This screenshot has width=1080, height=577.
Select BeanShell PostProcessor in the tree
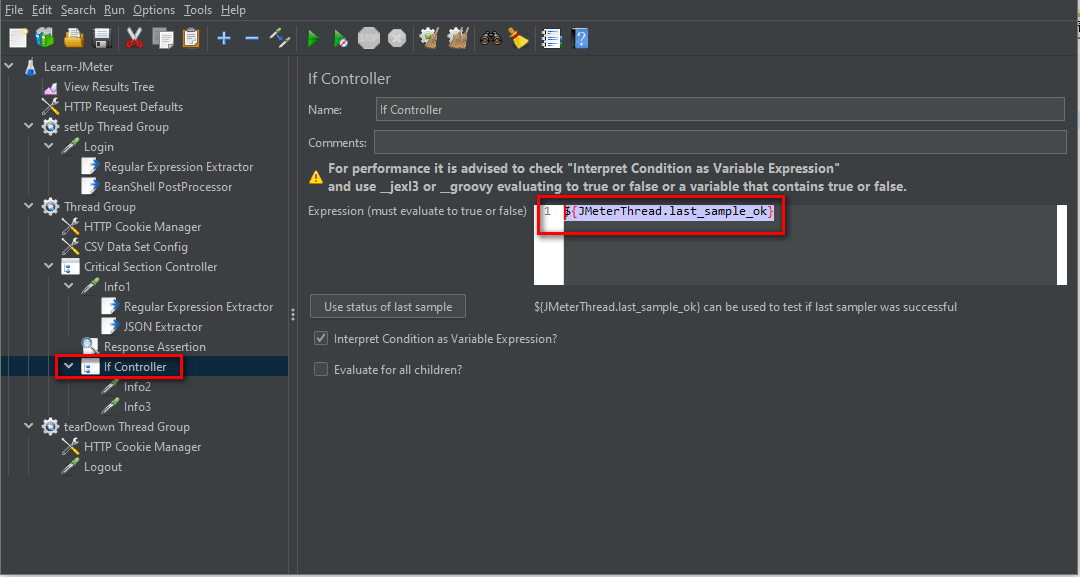(x=168, y=187)
